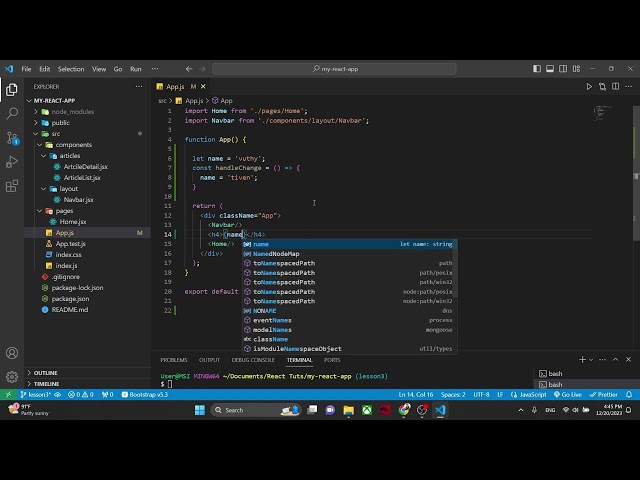Close the App.js editor tab
The image size is (640, 480).
click(x=203, y=87)
